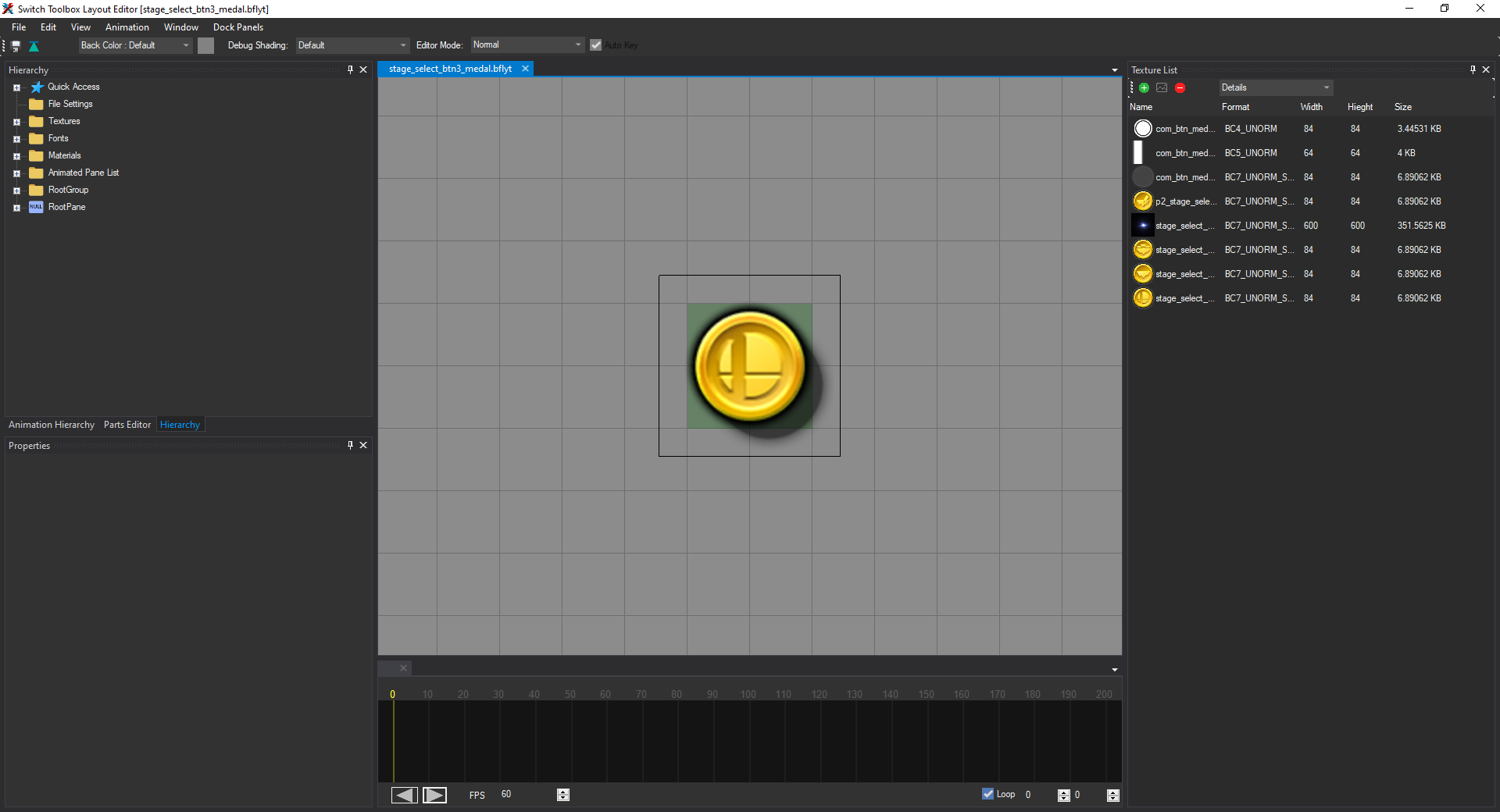This screenshot has width=1500, height=812.
Task: Click the green add texture button
Action: 1144,87
